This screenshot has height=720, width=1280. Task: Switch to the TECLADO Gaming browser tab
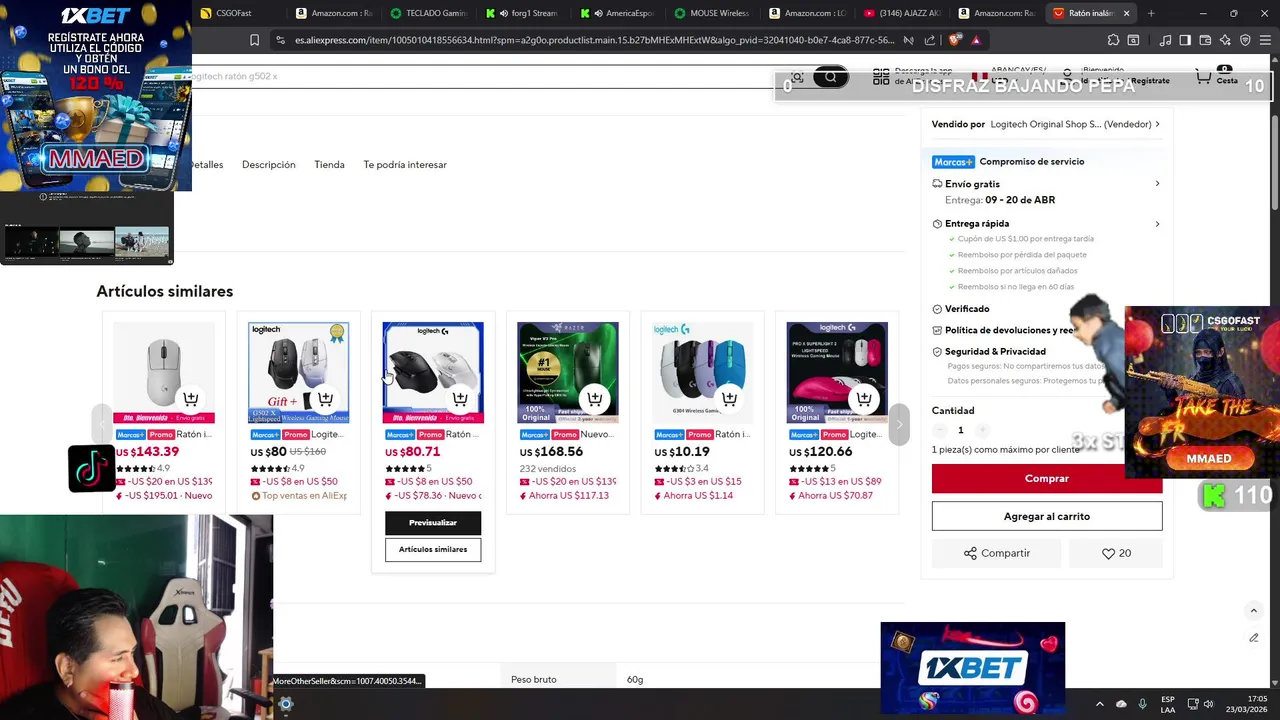(x=429, y=13)
